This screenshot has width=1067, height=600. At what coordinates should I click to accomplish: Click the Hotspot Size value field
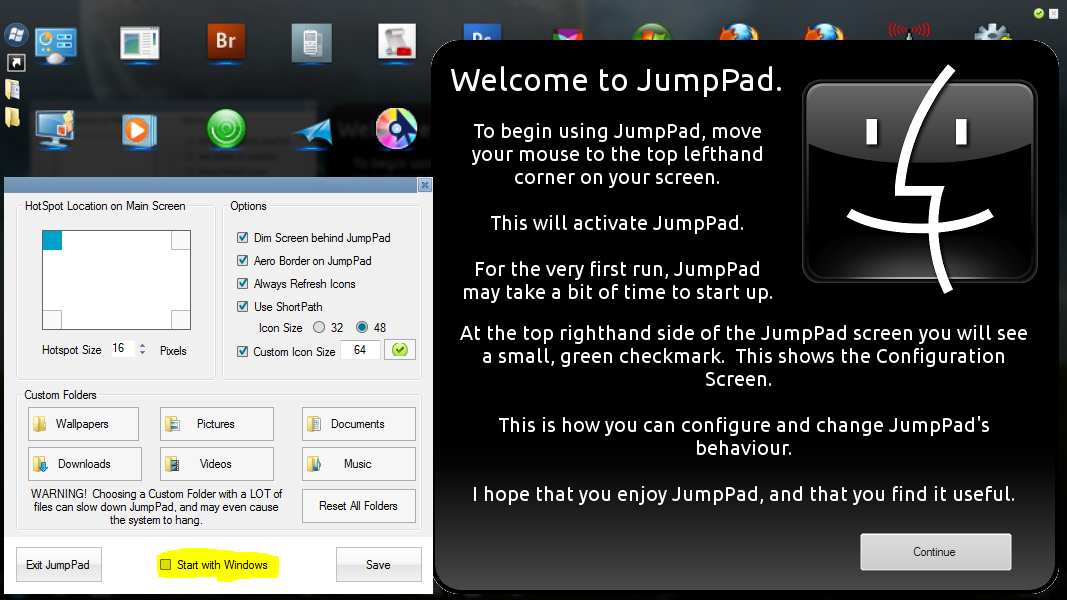[x=123, y=349]
